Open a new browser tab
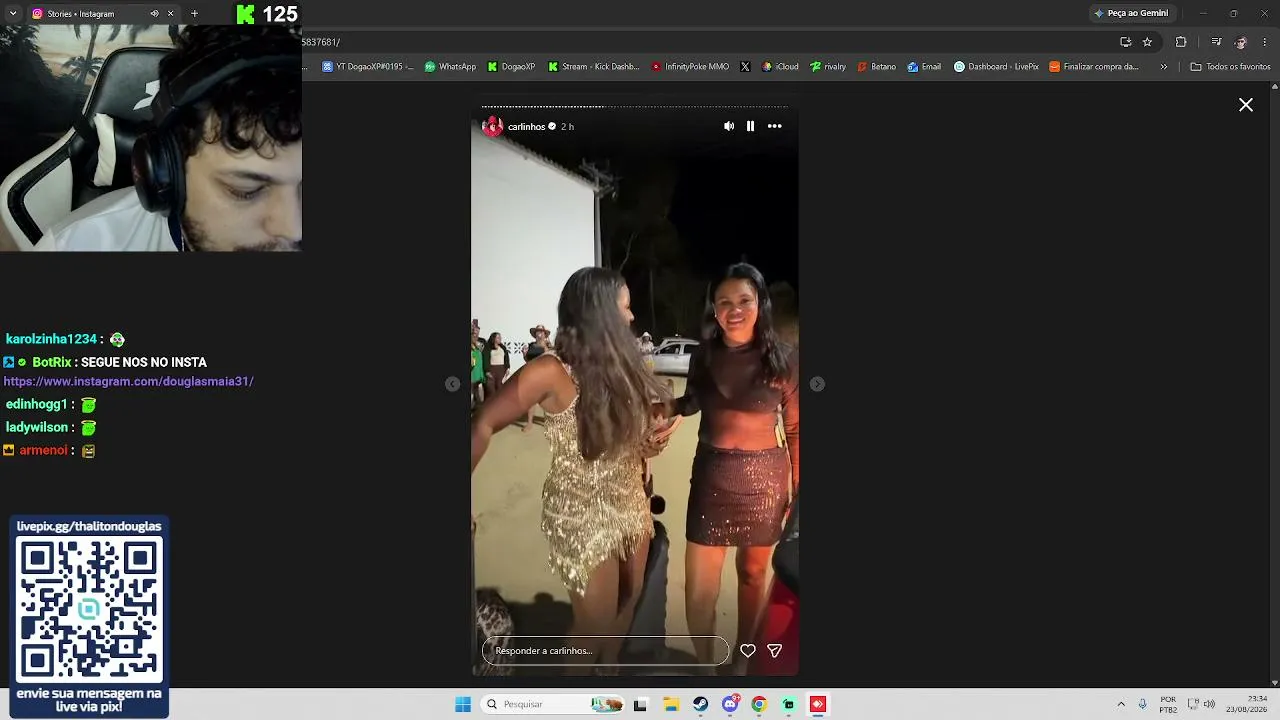 click(x=194, y=14)
